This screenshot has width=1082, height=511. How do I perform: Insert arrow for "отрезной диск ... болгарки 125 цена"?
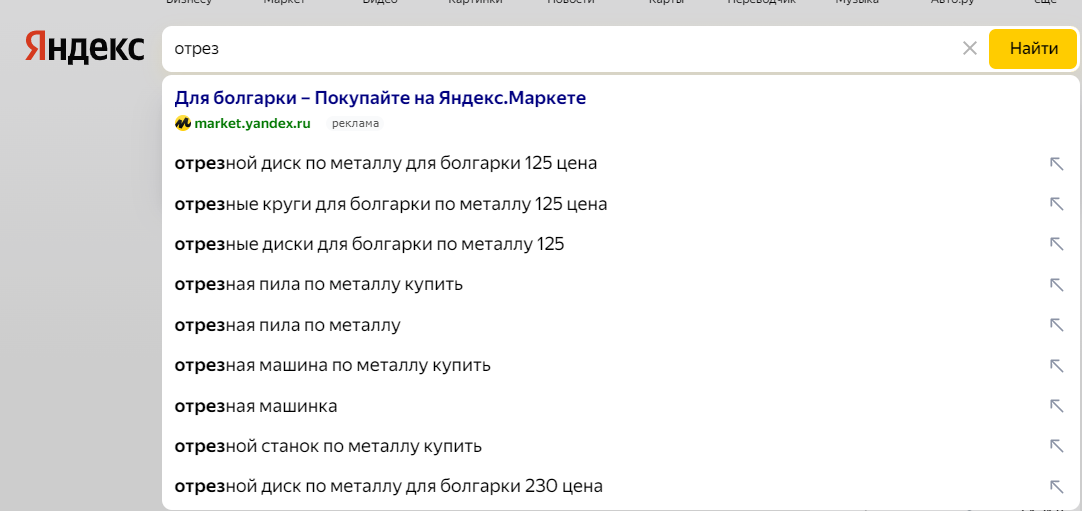1056,163
